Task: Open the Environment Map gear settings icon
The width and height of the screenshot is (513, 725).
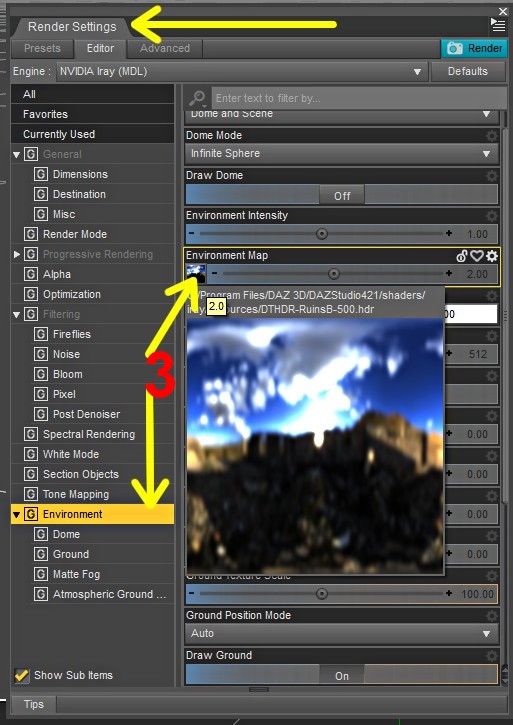Action: (492, 256)
